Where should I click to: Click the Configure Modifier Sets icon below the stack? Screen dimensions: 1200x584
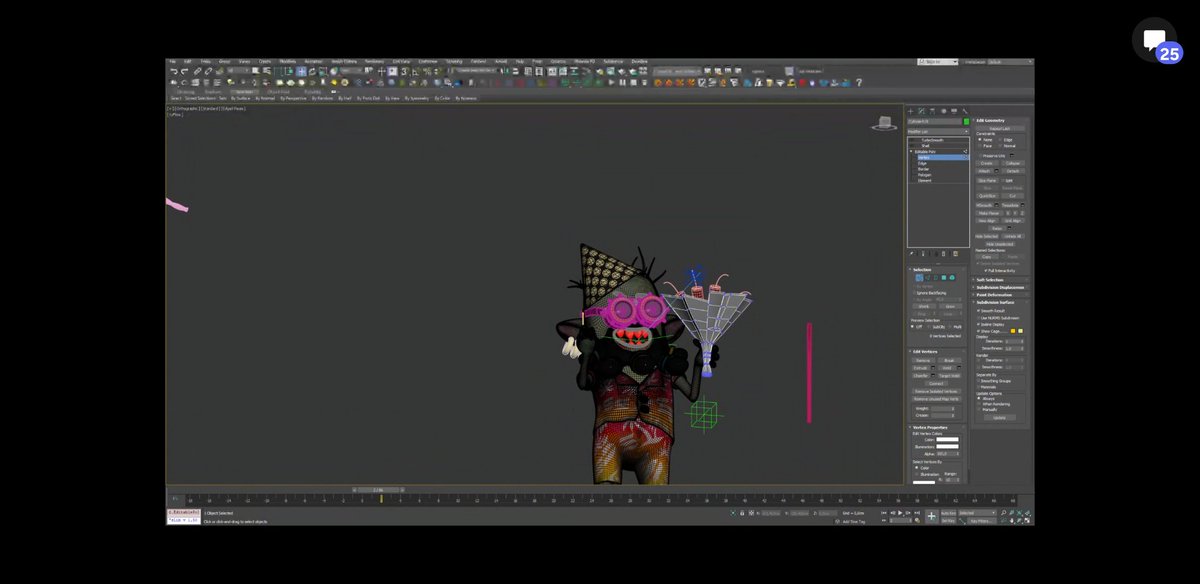coord(956,253)
